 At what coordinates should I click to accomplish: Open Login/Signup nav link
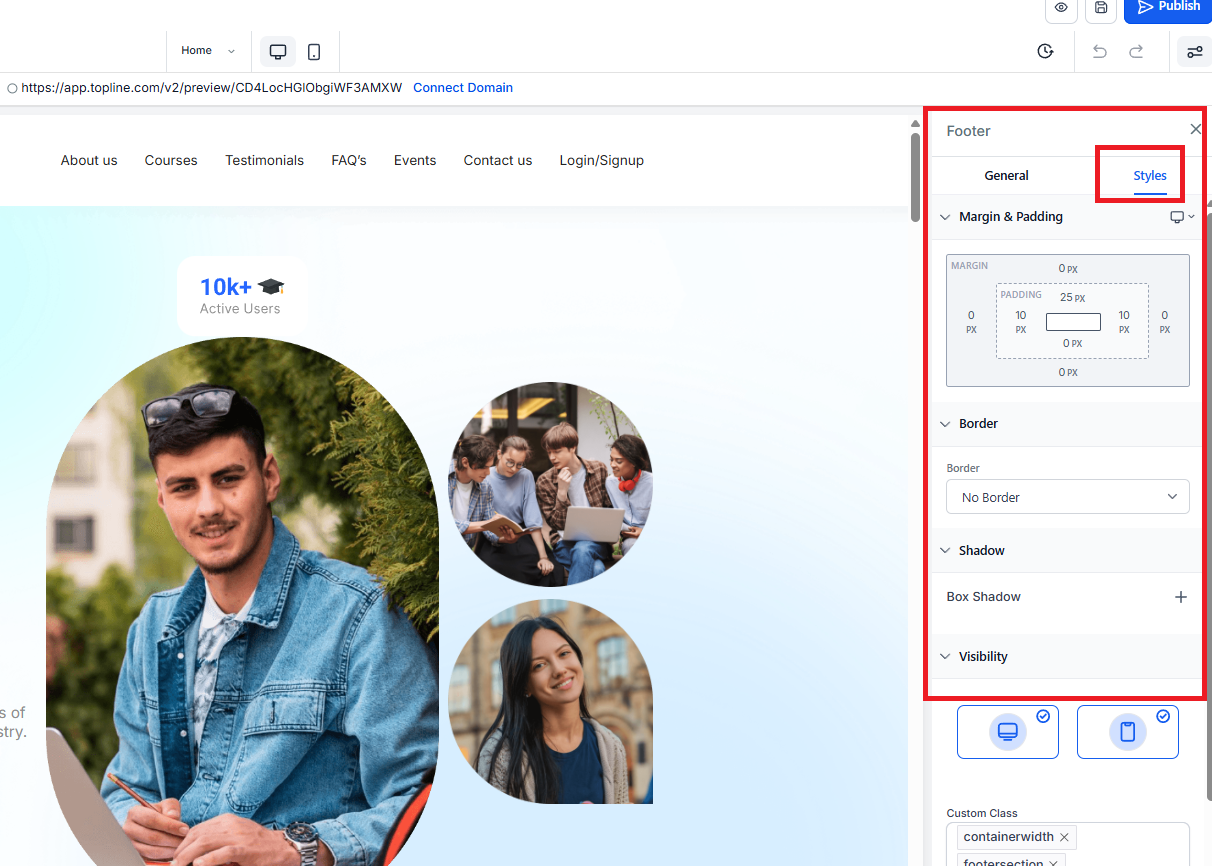[602, 160]
